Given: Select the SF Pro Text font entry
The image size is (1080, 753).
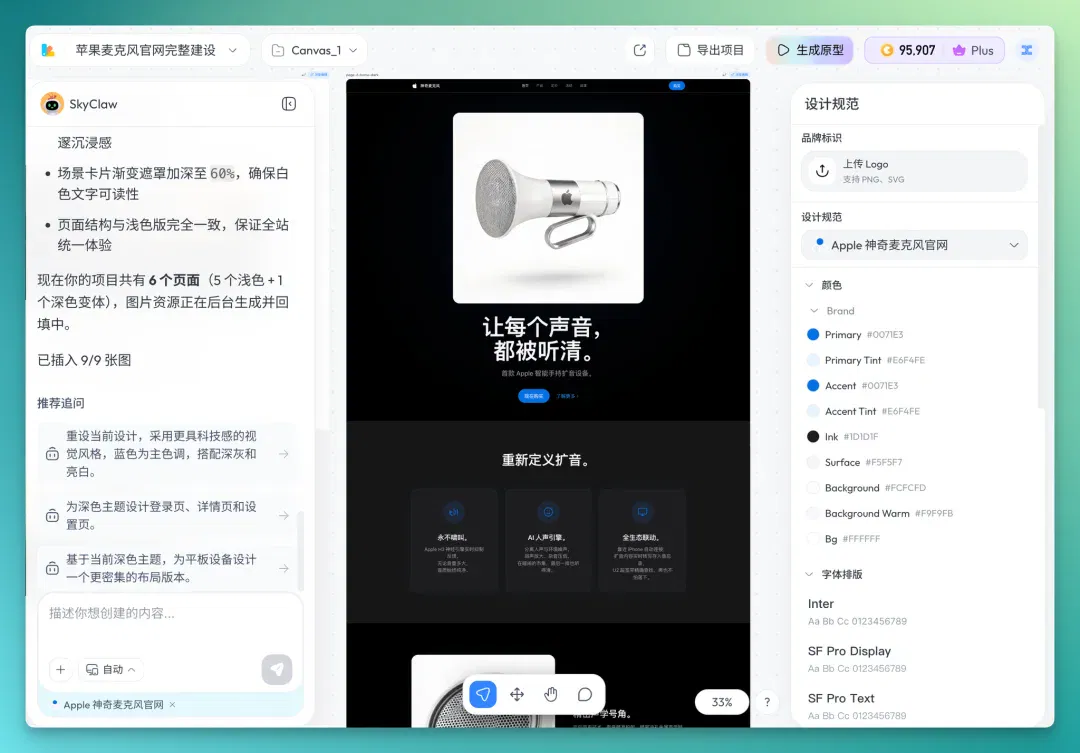Looking at the screenshot, I should pos(857,706).
